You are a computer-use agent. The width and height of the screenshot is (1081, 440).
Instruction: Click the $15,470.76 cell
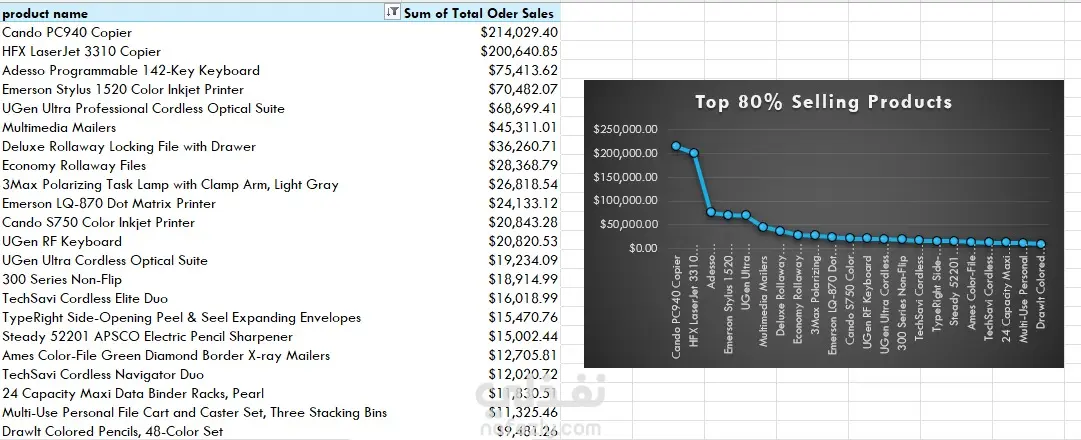tap(523, 318)
